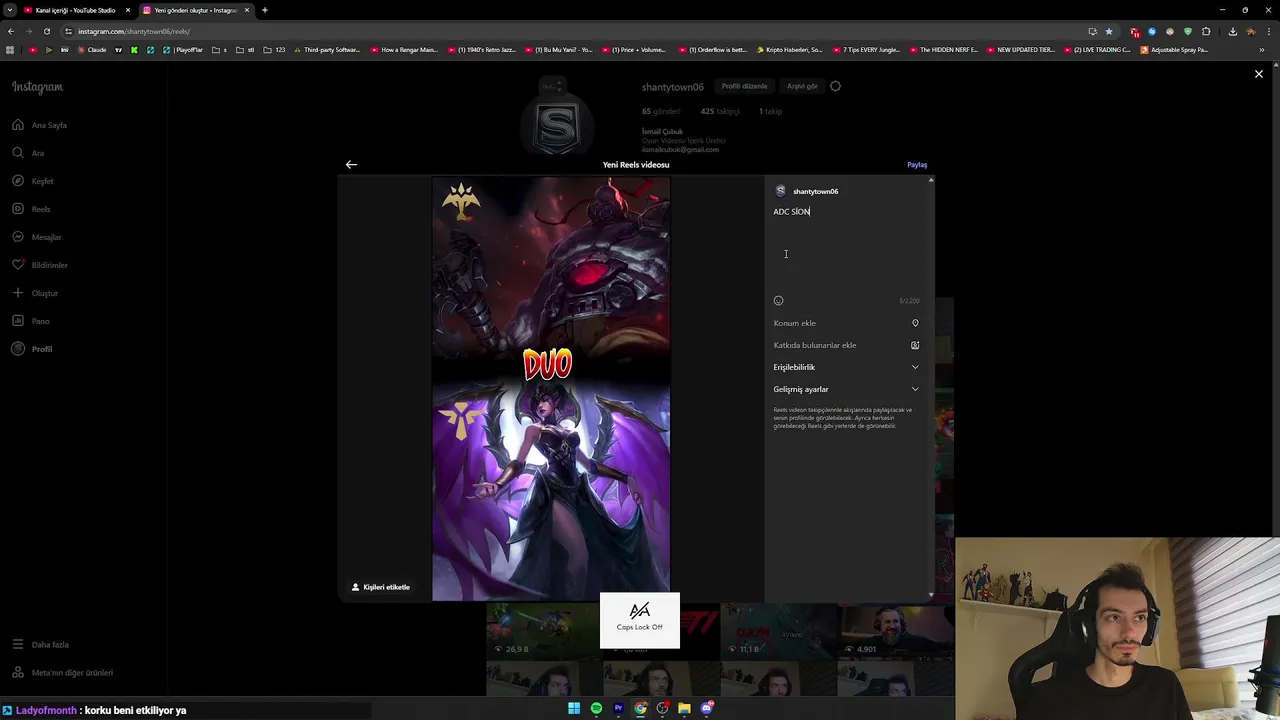Open Ara search in the sidebar
The width and height of the screenshot is (1280, 720).
[28, 153]
